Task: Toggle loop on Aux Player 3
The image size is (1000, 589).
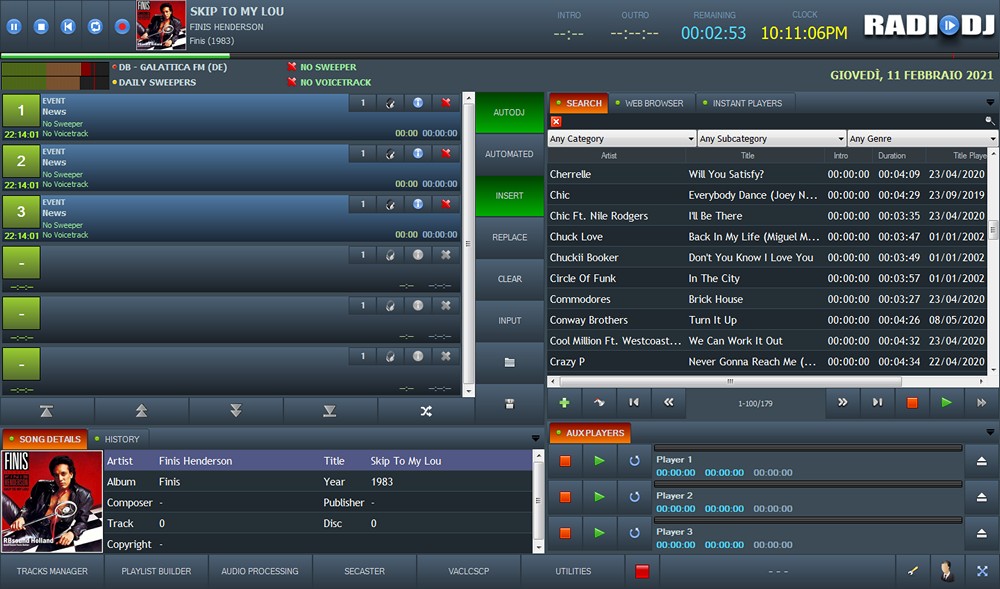Action: coord(634,533)
